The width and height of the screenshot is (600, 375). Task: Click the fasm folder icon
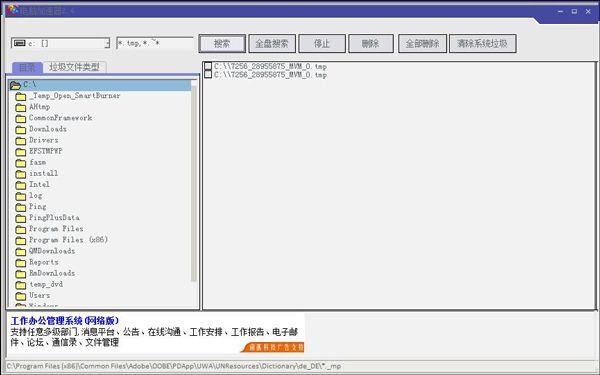(x=21, y=163)
